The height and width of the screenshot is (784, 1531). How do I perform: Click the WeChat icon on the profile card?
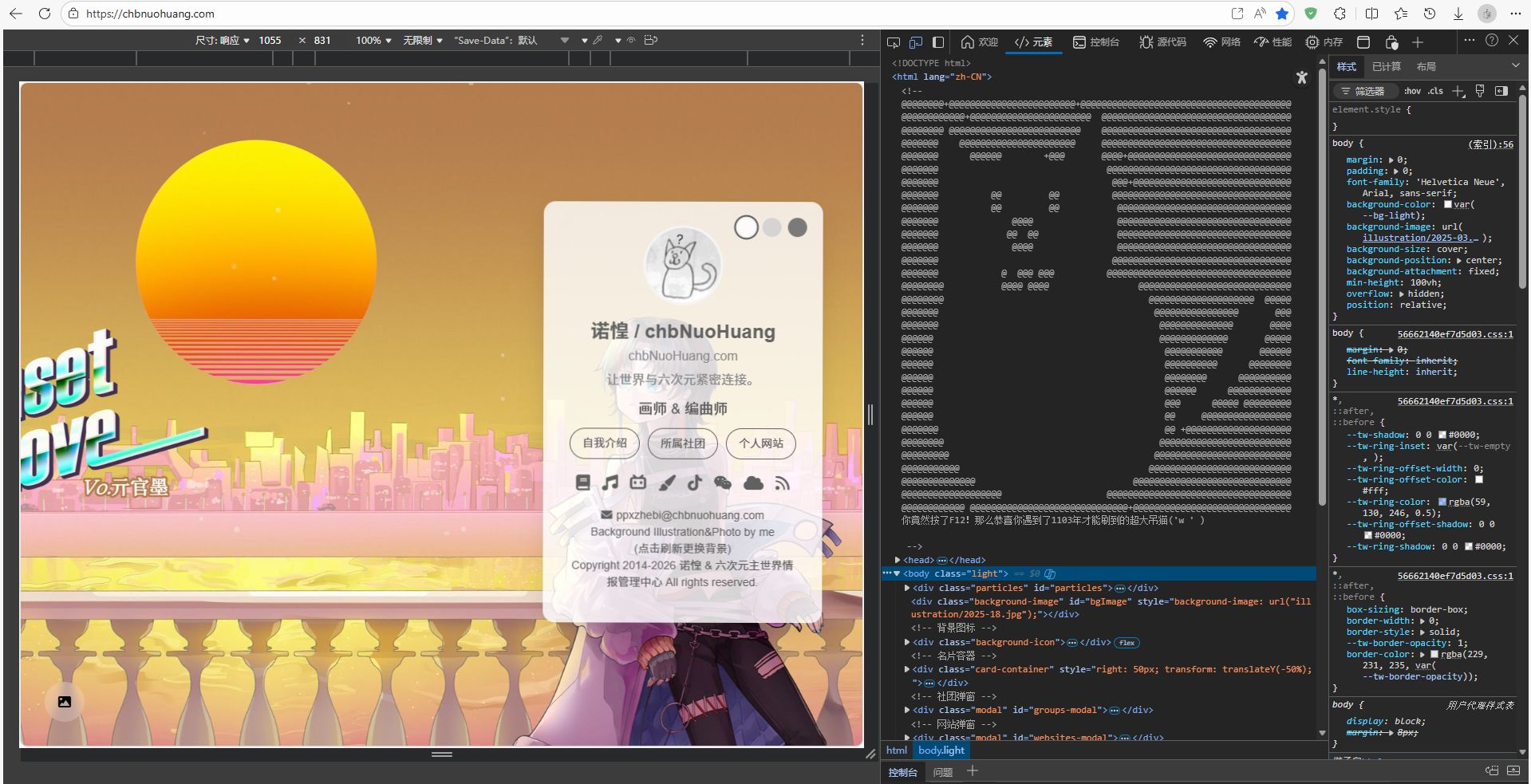point(723,483)
